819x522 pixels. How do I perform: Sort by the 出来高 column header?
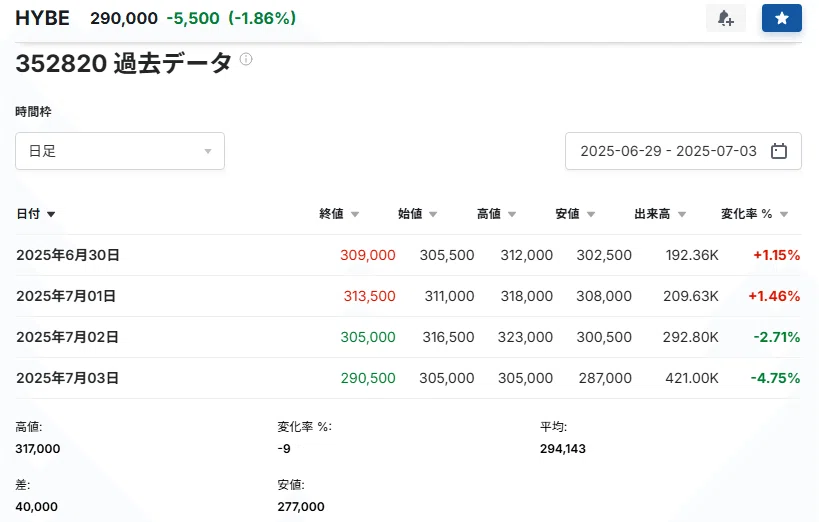click(660, 214)
